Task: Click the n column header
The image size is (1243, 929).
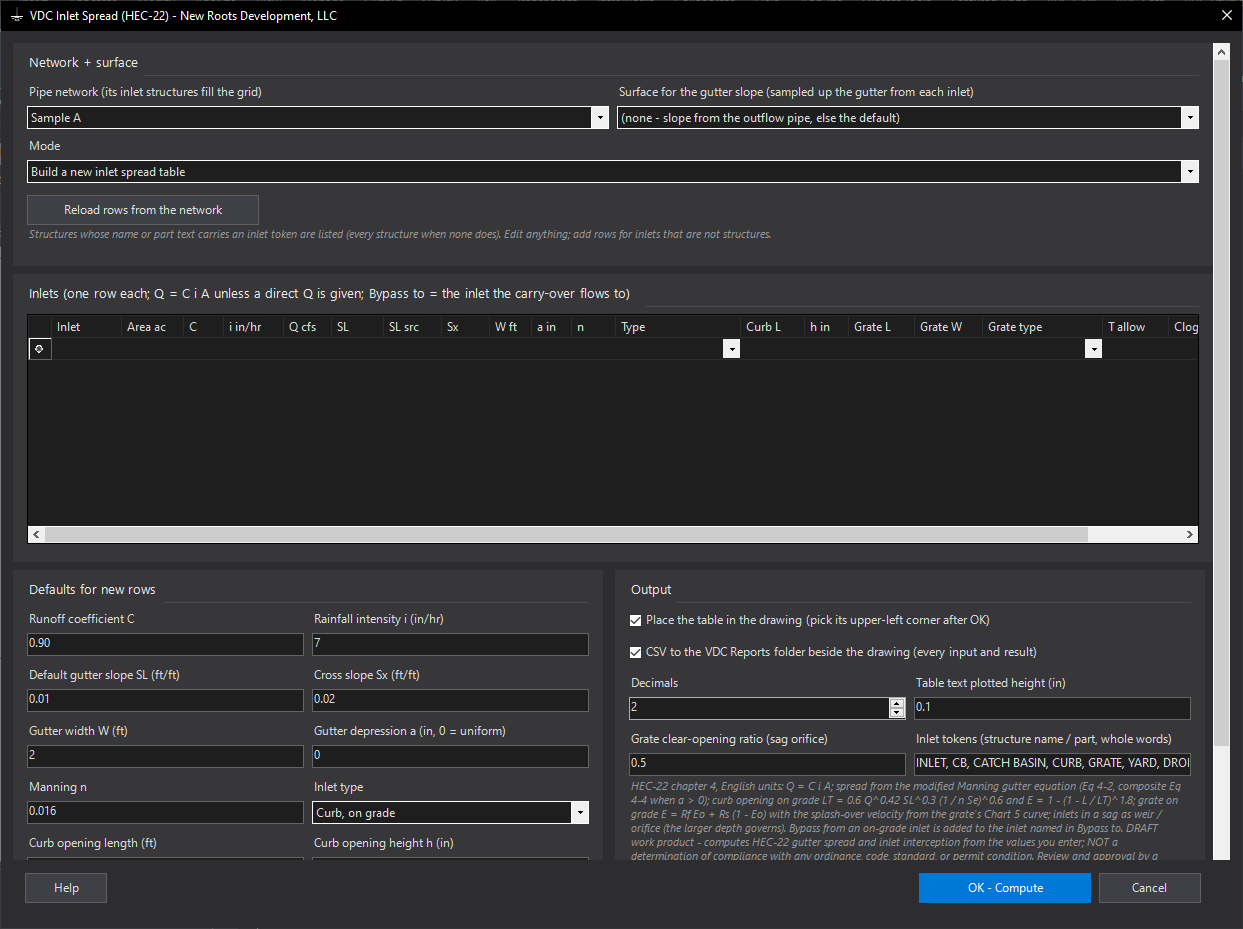Action: tap(593, 327)
